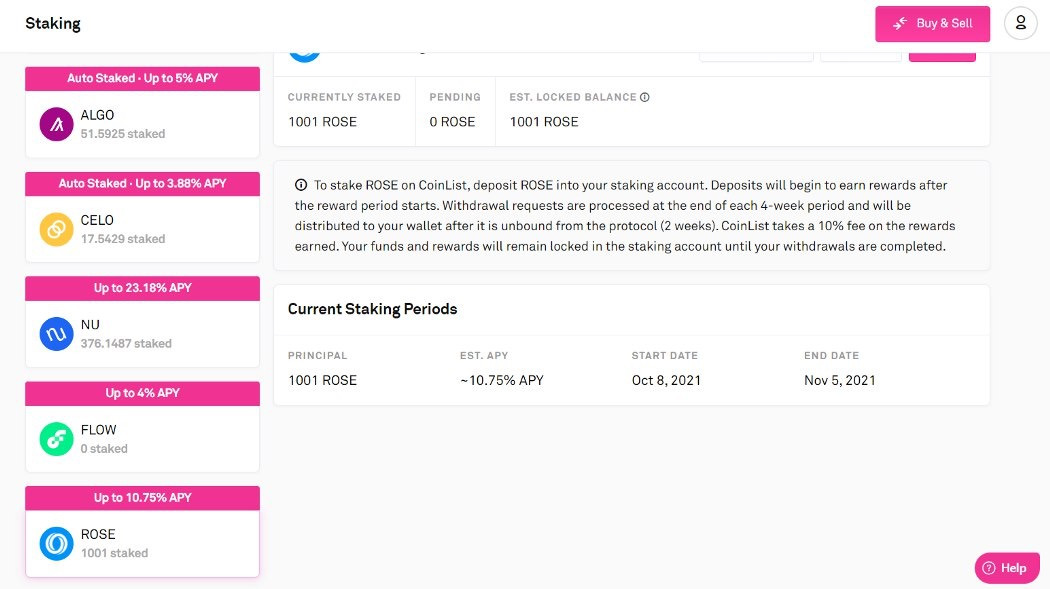Click start date Oct 8, 2021
Viewport: 1050px width, 589px height.
(666, 380)
